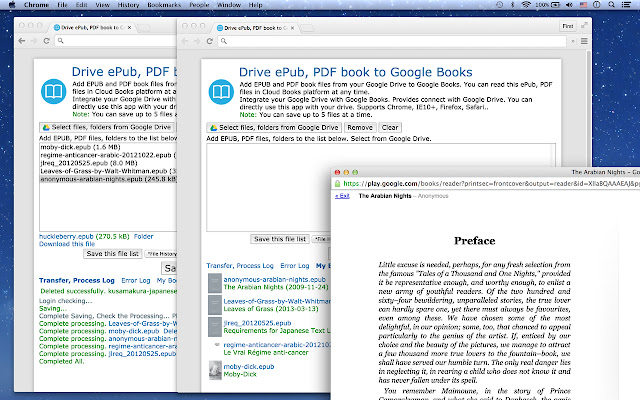Open the moby-dick.epub book cover thumbnail
The height and width of the screenshot is (400, 640).
[215, 371]
